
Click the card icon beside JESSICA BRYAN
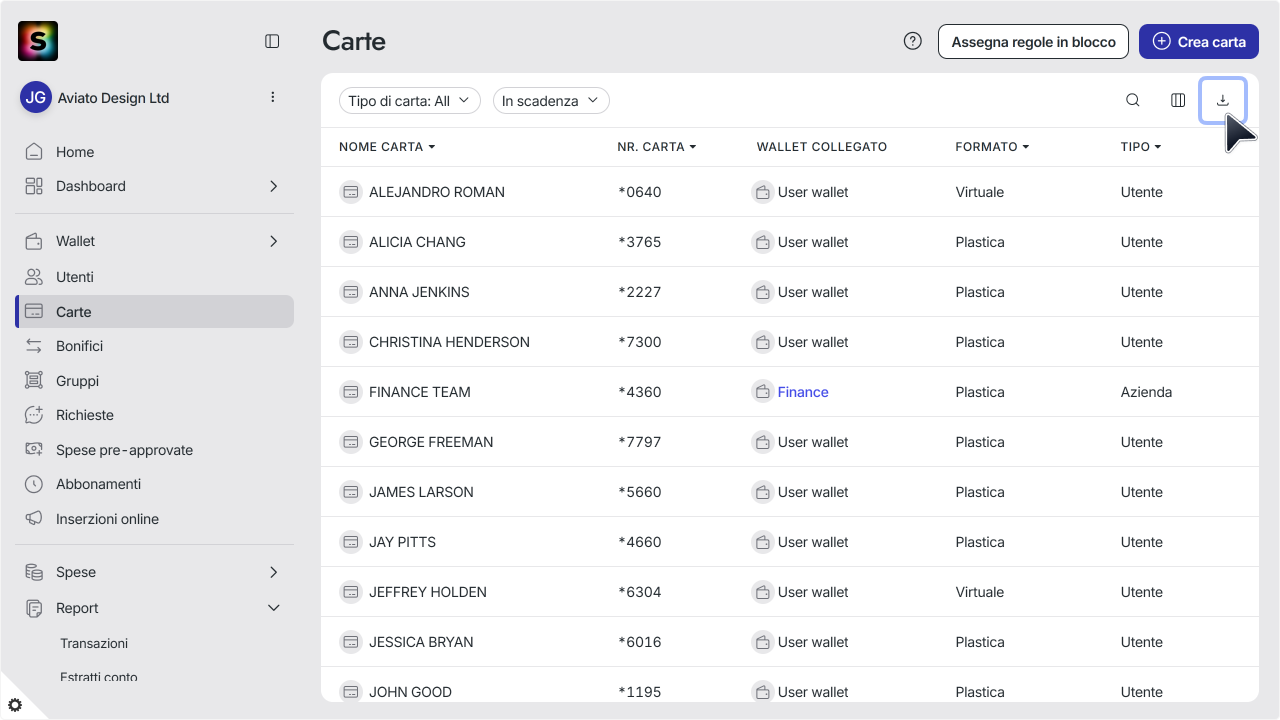click(350, 642)
